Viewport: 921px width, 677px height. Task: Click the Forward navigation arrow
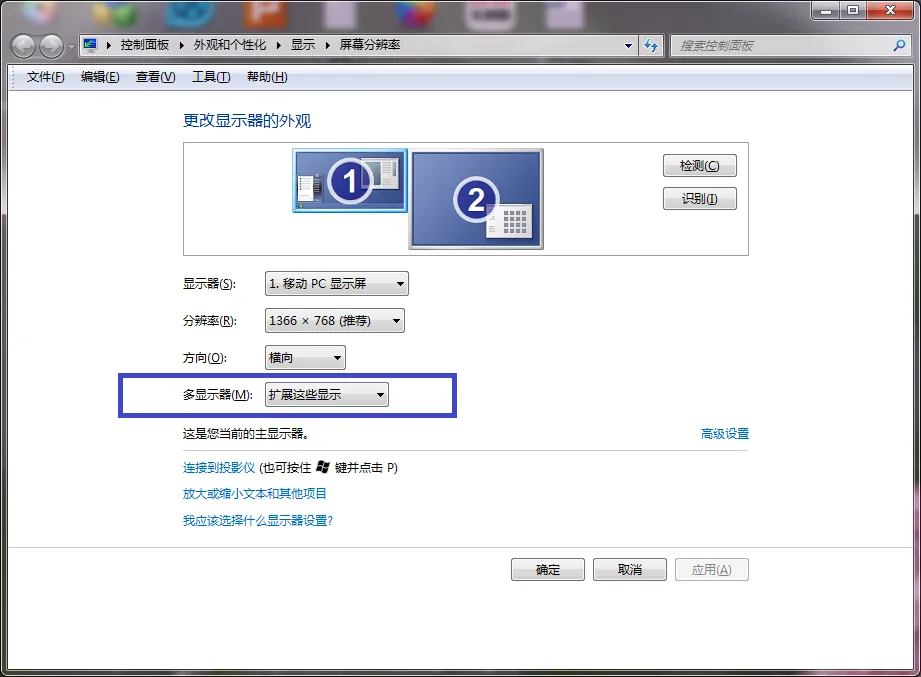52,46
